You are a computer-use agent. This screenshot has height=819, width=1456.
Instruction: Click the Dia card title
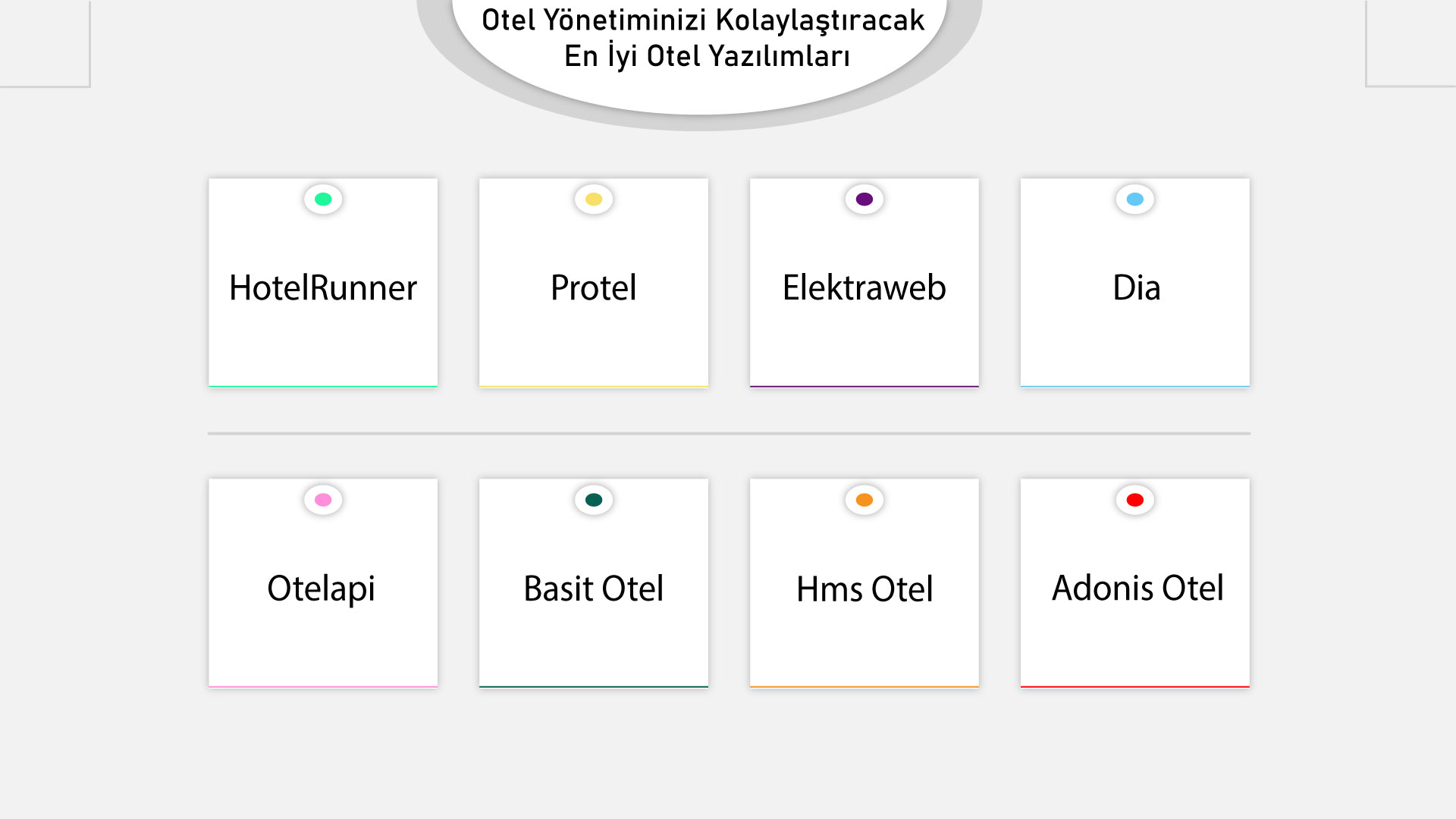1136,288
